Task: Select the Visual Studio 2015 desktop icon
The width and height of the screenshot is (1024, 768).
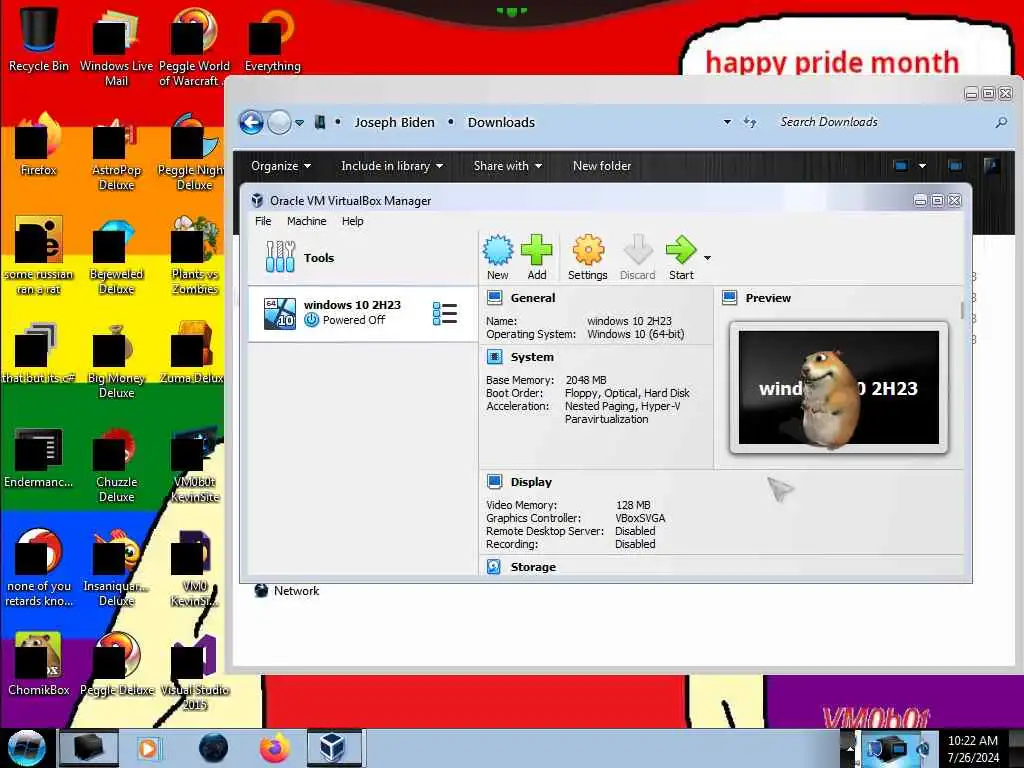Action: [194, 673]
